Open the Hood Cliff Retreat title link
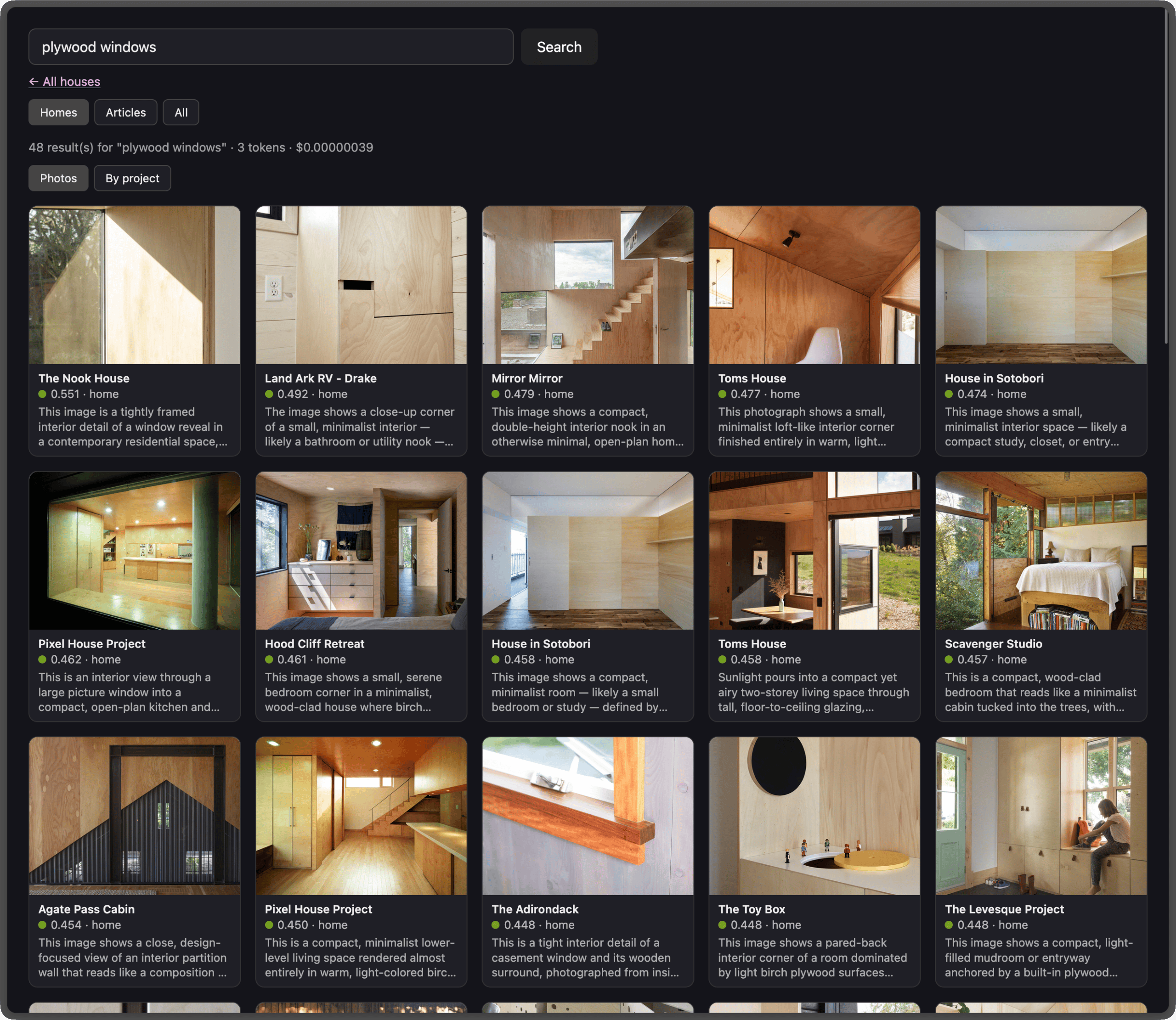This screenshot has width=1176, height=1020. (x=314, y=643)
